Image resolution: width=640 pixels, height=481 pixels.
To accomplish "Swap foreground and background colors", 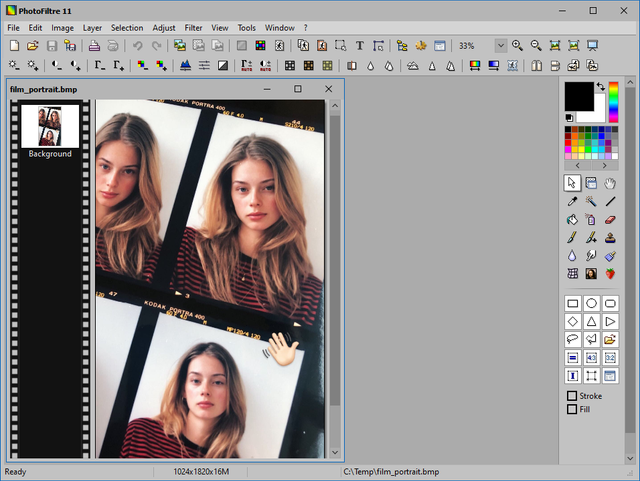I will [x=600, y=87].
